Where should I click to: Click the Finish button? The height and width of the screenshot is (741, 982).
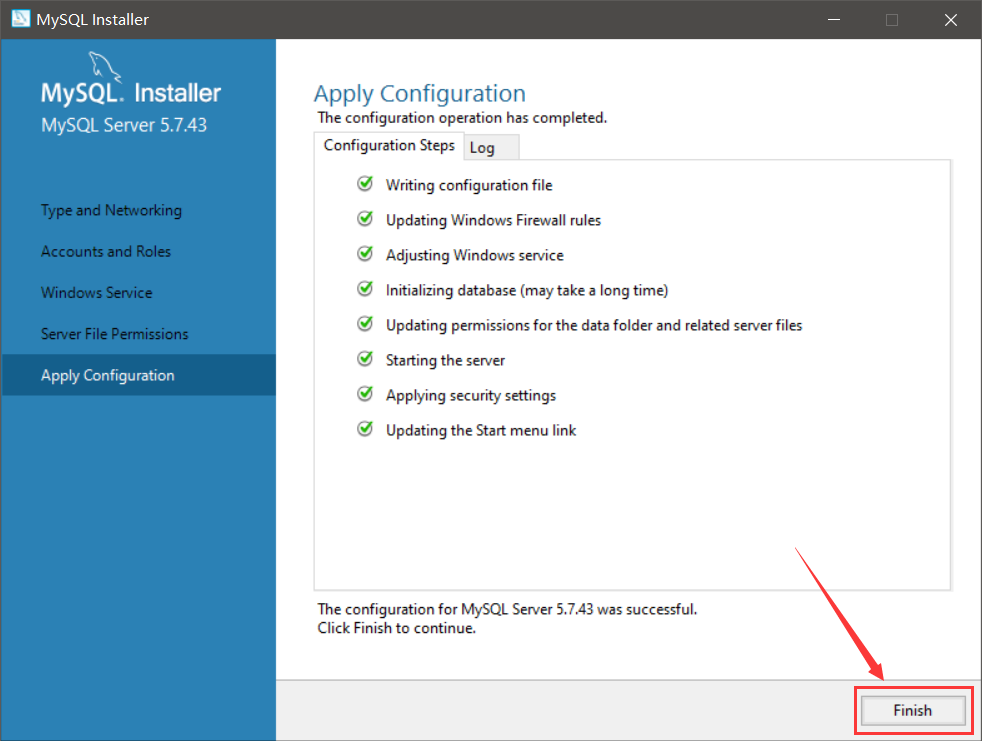click(x=913, y=710)
